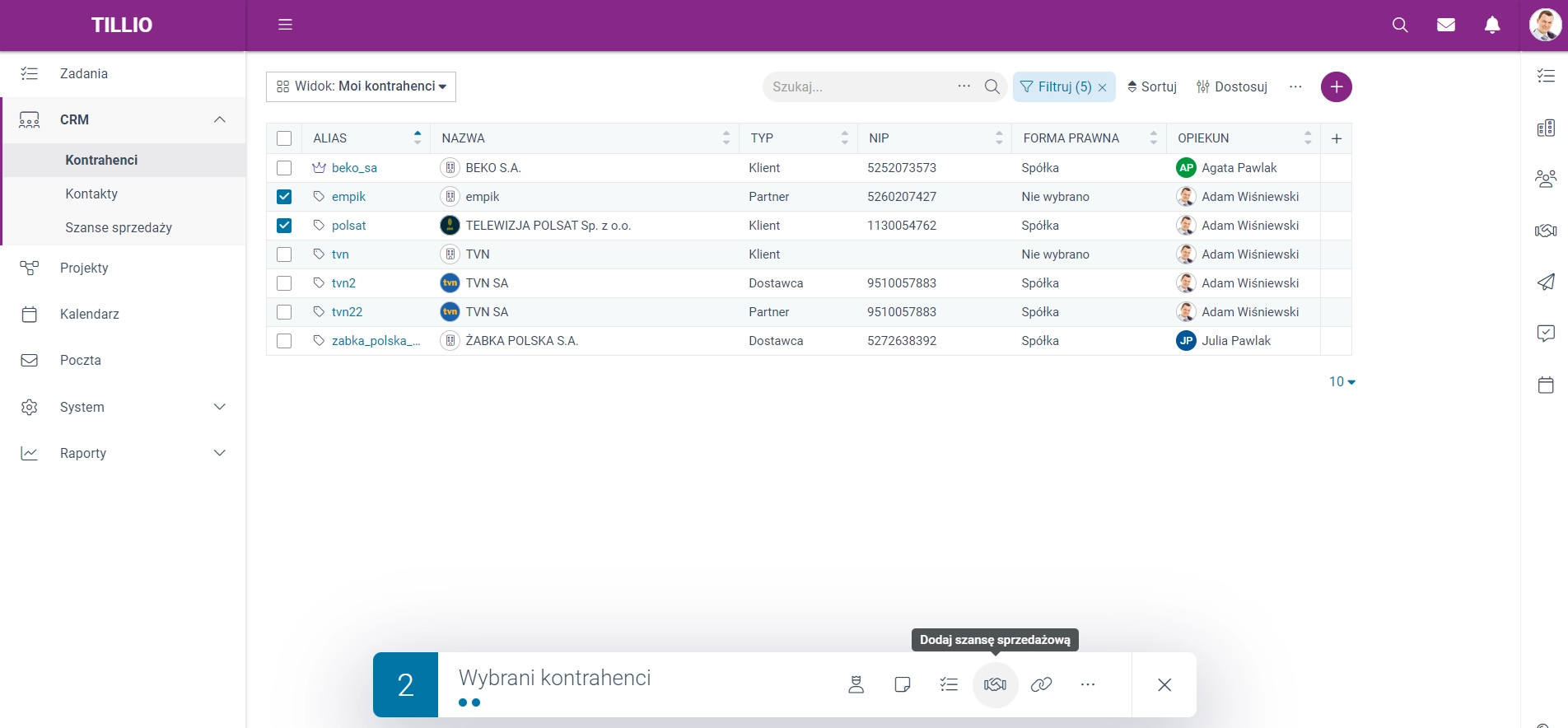Image resolution: width=1568 pixels, height=728 pixels.
Task: Check the zabka_polska row checkbox
Action: [284, 341]
